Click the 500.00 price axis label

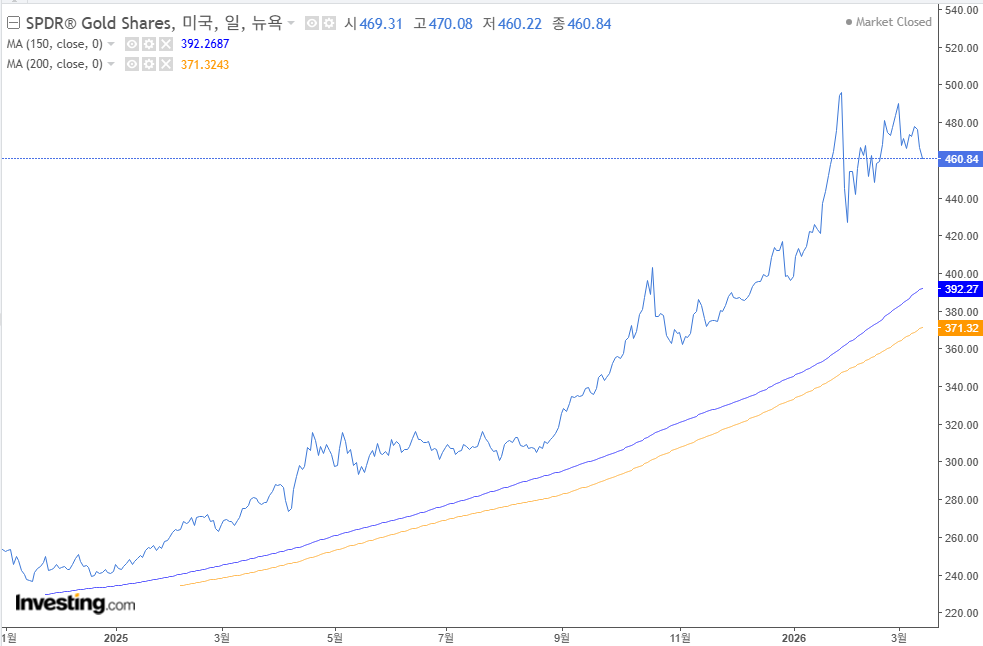pyautogui.click(x=962, y=85)
